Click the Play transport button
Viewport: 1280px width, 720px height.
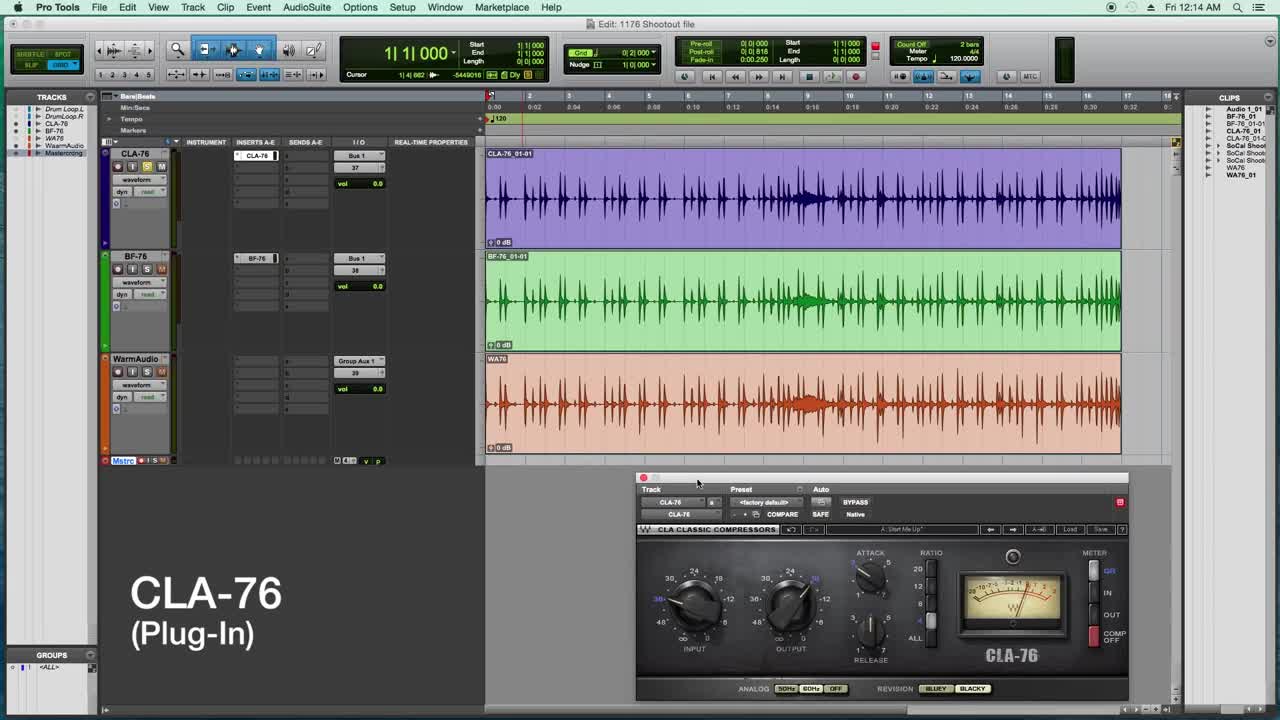[832, 76]
